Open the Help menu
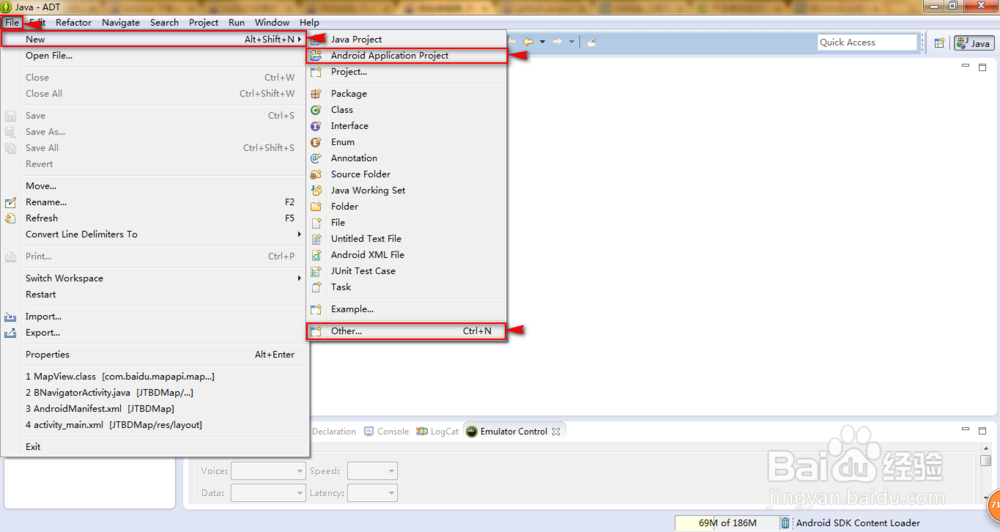Image resolution: width=1000 pixels, height=532 pixels. 309,22
